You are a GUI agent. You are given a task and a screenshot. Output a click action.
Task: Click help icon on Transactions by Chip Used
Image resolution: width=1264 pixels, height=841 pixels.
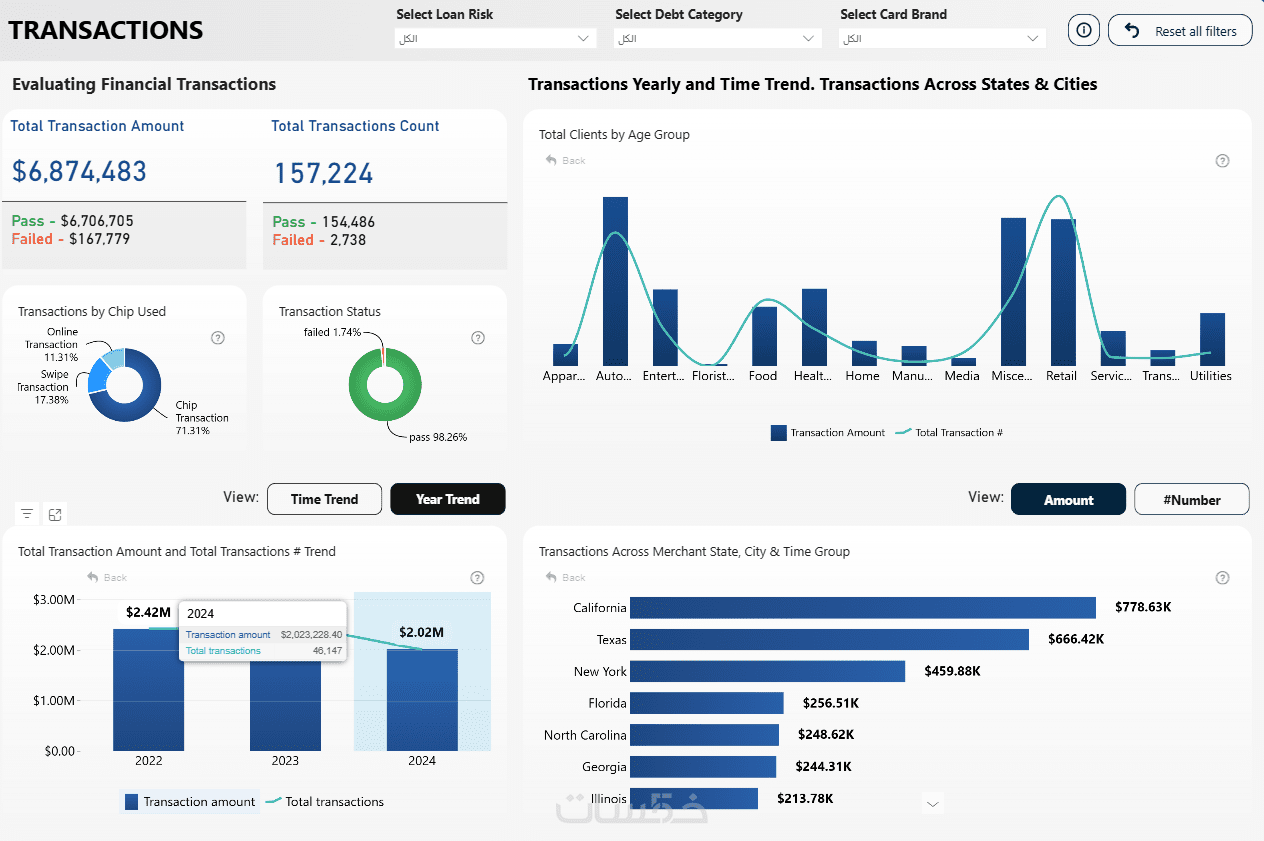(218, 338)
